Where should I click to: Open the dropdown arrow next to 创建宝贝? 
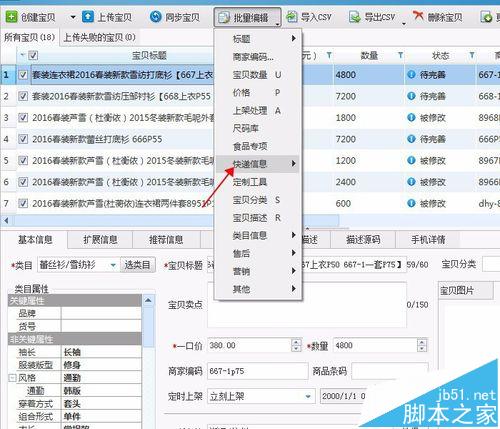pyautogui.click(x=73, y=17)
